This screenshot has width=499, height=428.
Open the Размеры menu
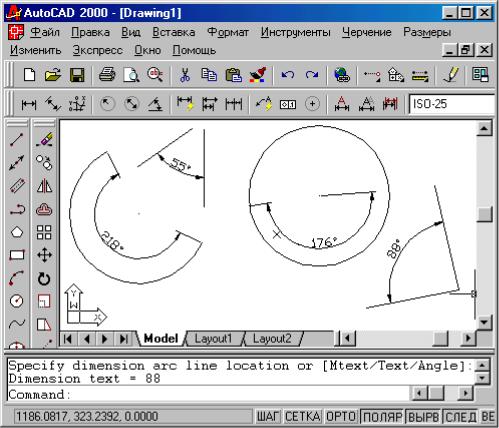[x=427, y=32]
